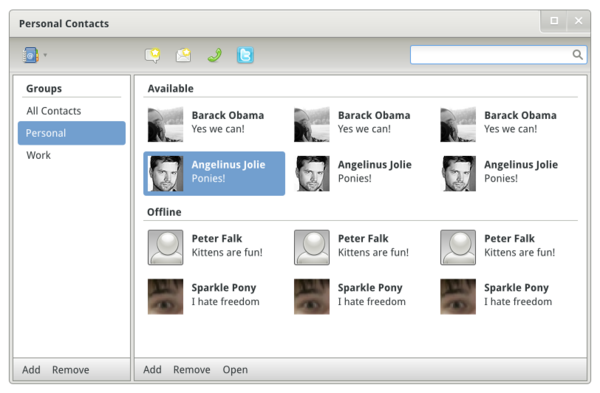This screenshot has width=600, height=393.
Task: Select the highlighted Angelinus Jolie contact
Action: [x=214, y=173]
